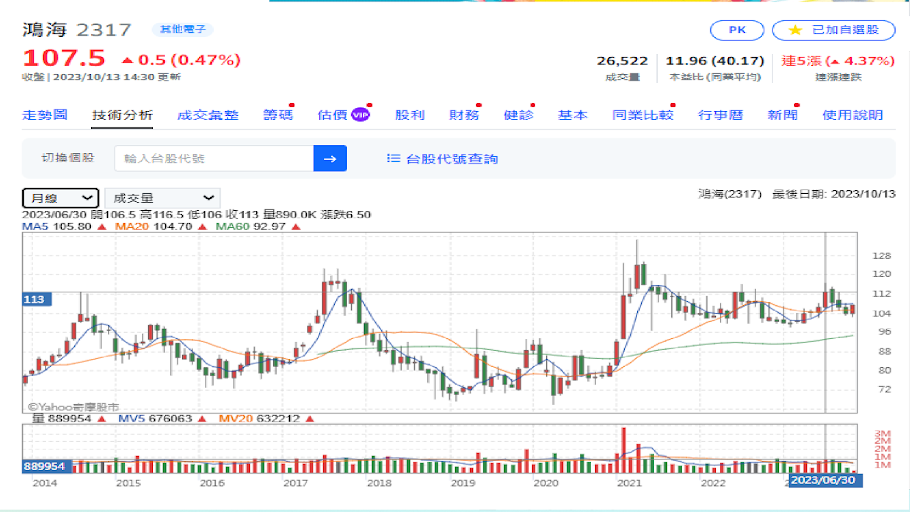Click the 2014 year label on axis

[45, 482]
